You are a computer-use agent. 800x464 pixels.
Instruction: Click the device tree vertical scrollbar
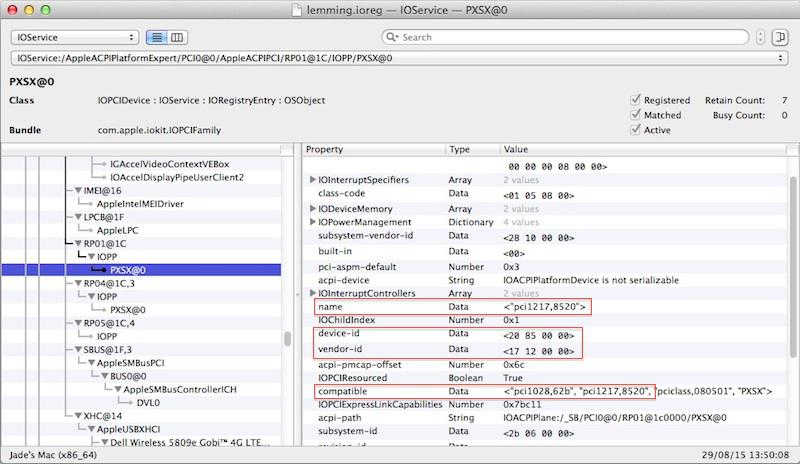click(287, 338)
